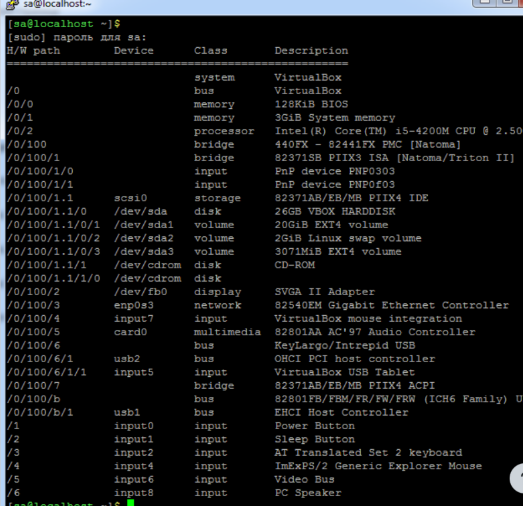The image size is (523, 506).
Task: Click the Description column header
Action: [311, 51]
